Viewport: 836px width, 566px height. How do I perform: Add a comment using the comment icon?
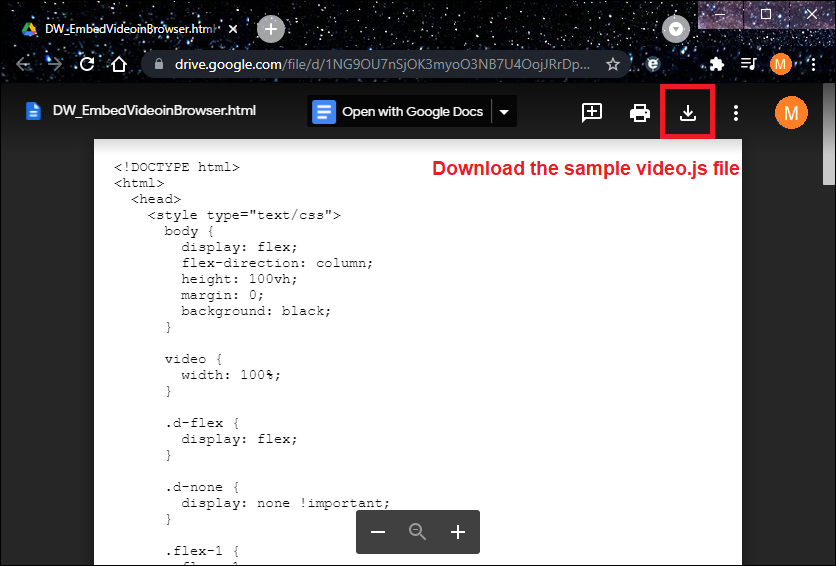point(592,112)
